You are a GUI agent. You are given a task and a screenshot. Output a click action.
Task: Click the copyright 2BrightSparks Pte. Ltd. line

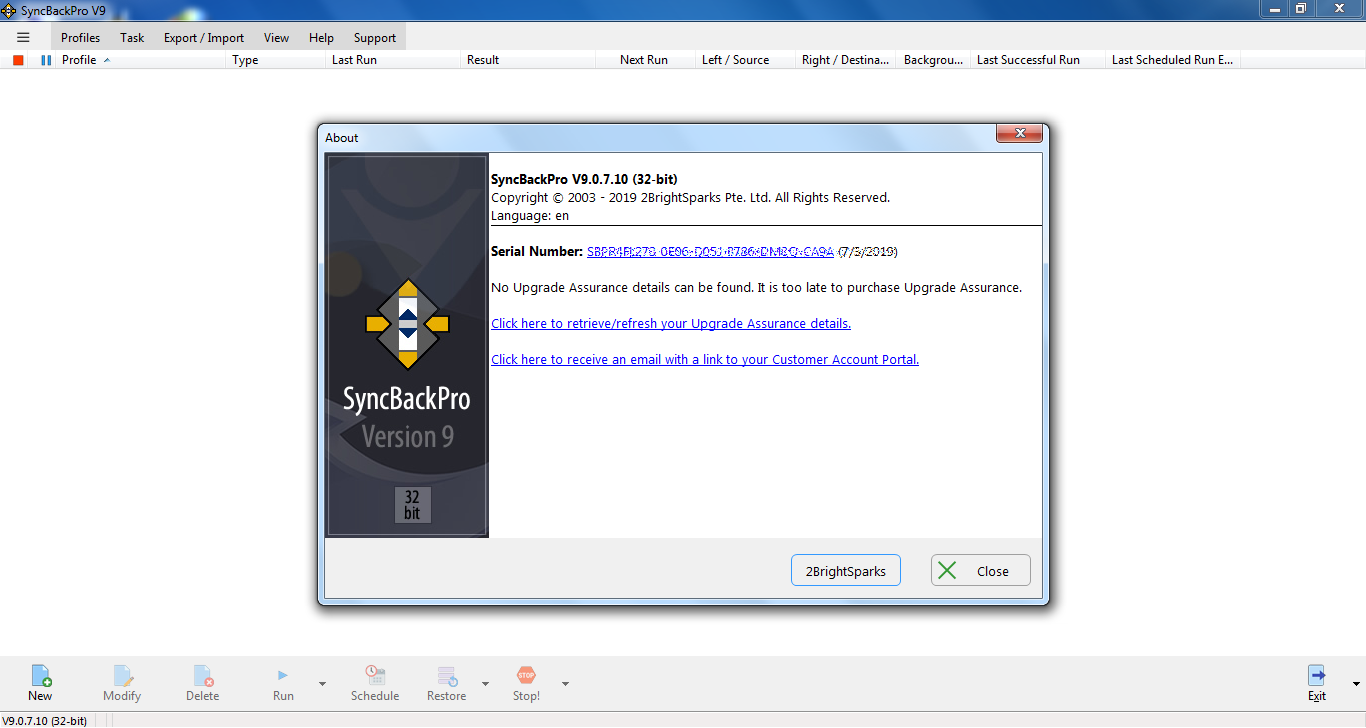(x=690, y=198)
